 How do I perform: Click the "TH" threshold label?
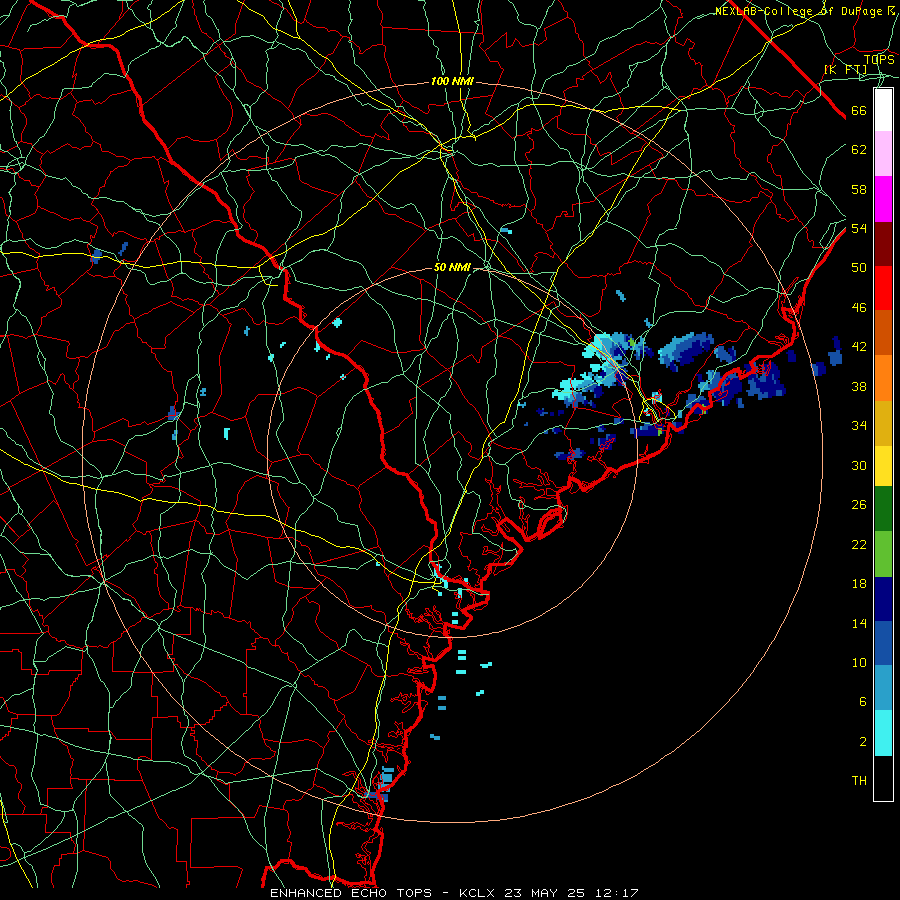coord(859,781)
